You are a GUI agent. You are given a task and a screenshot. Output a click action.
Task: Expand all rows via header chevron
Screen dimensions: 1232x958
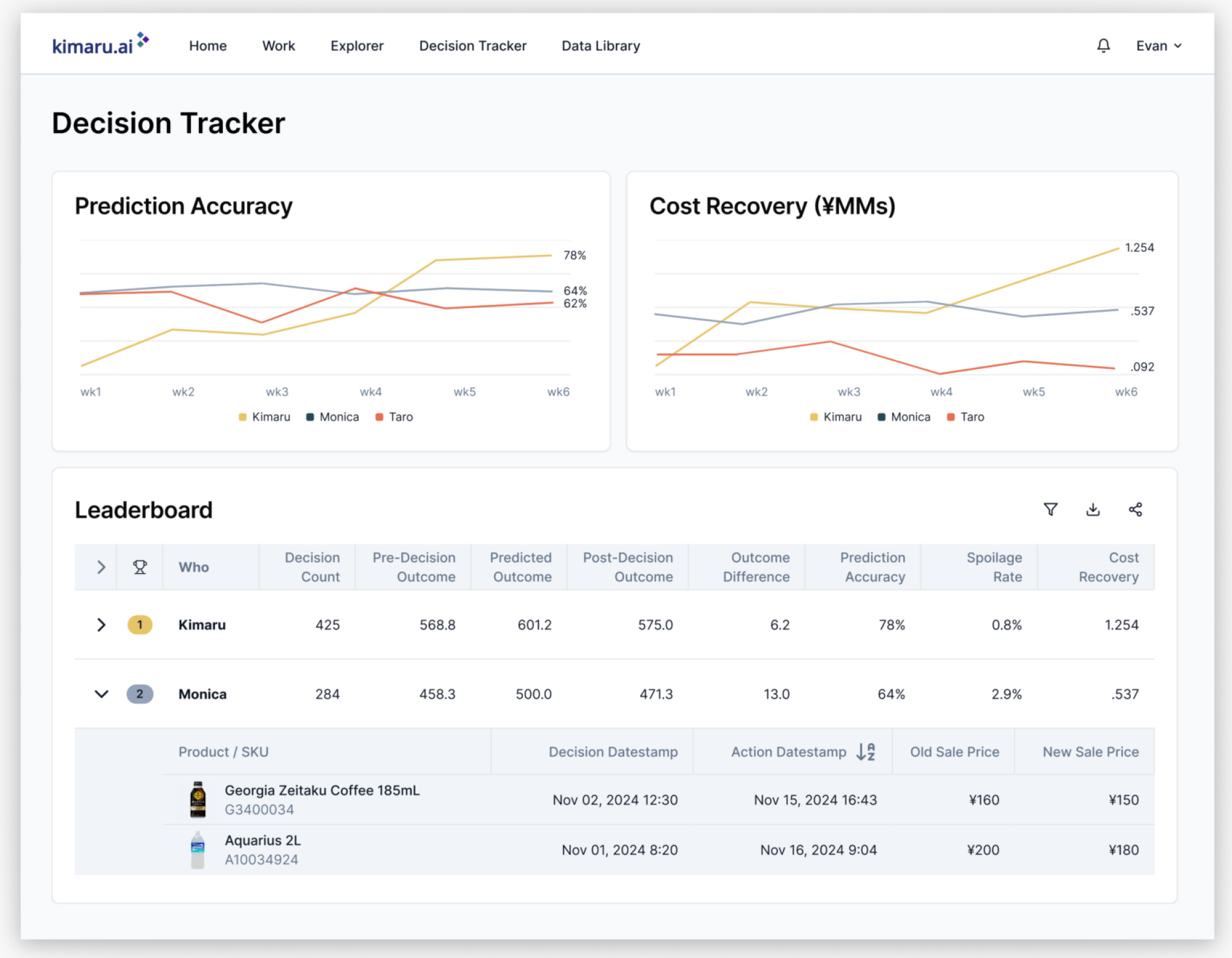point(101,567)
